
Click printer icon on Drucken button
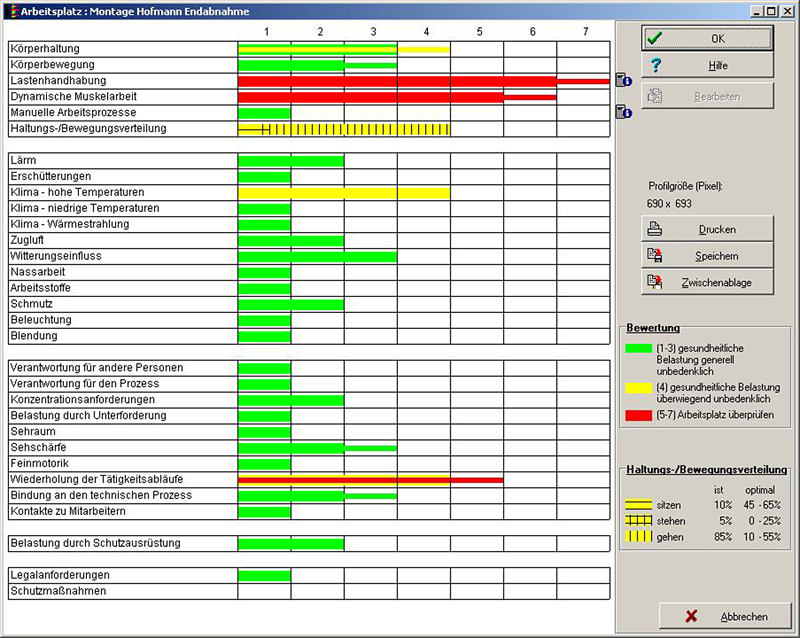click(x=655, y=229)
